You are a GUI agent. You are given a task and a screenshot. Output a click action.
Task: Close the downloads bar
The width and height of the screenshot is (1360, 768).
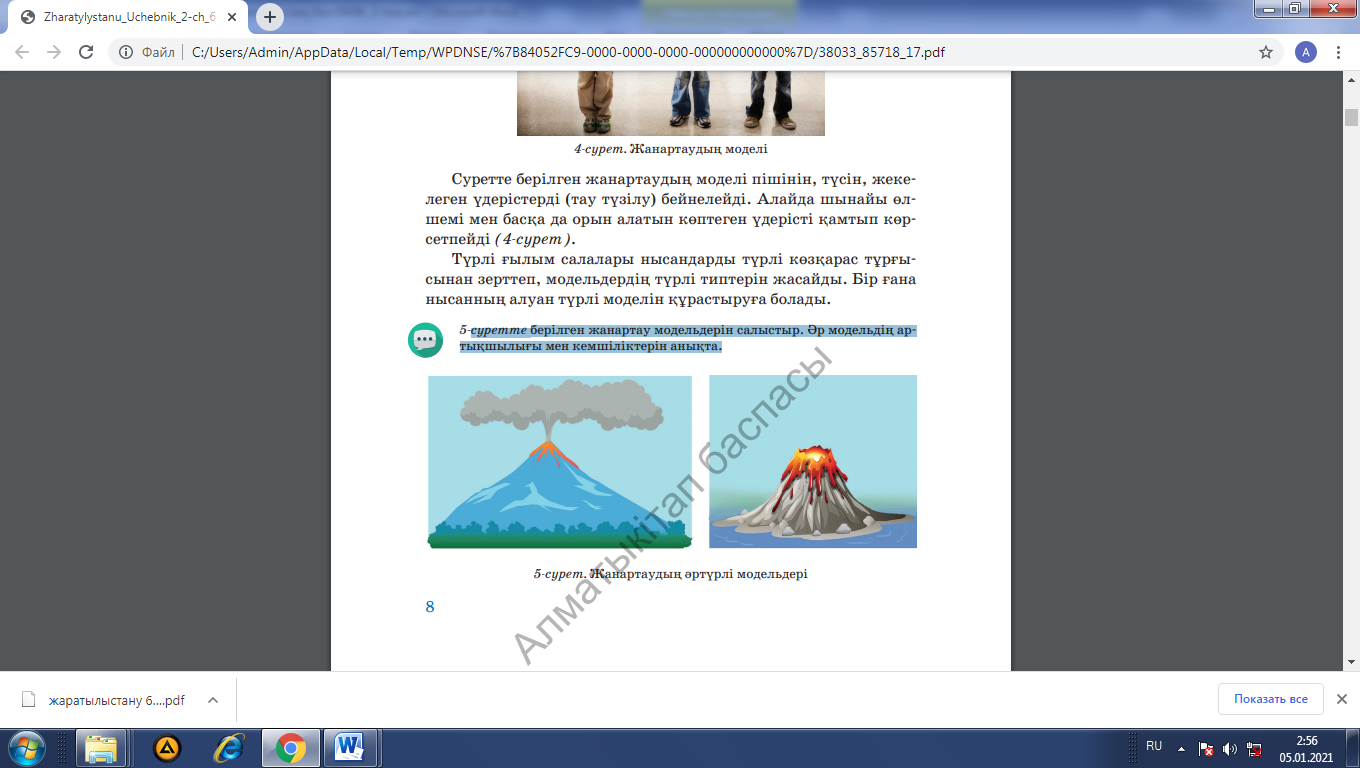pos(1342,699)
